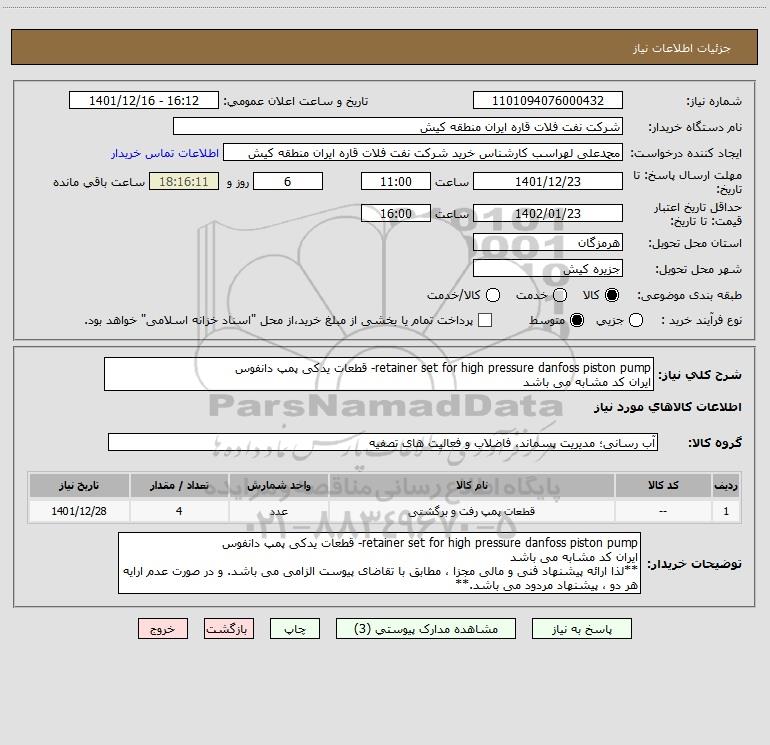Click item name قطعات پمپ رفت و برگشتی
The height and width of the screenshot is (745, 770).
(471, 511)
